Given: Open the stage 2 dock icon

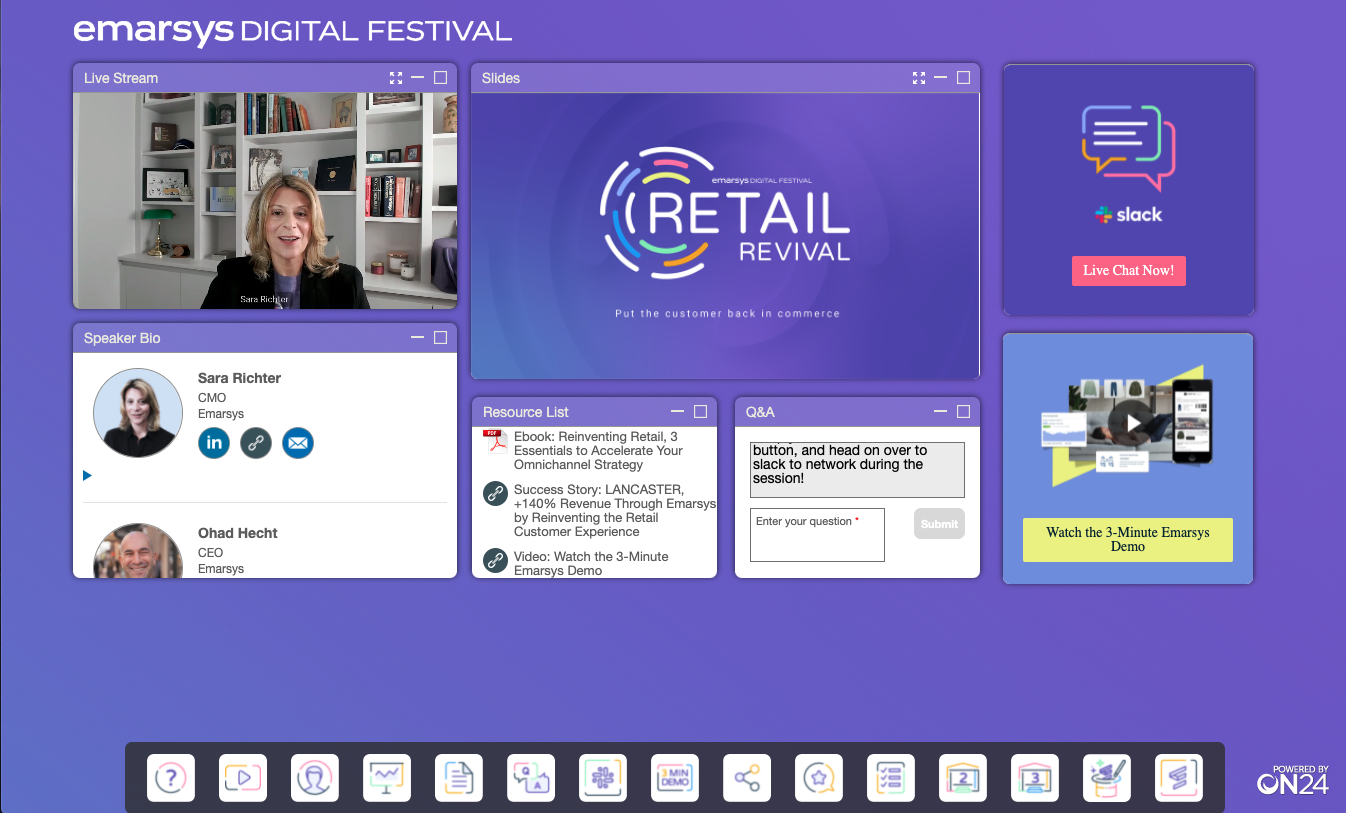Looking at the screenshot, I should 963,778.
